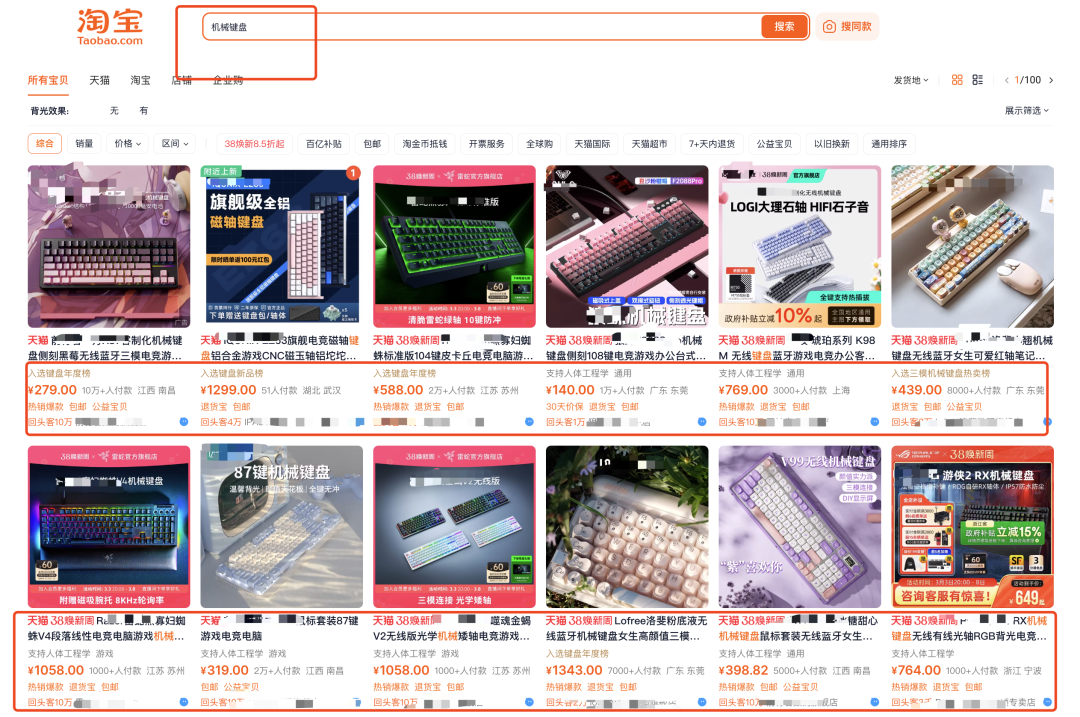Open 清腾雷蛇绿轴 green keyboard image
Viewport: 1080px width, 717px height.
pos(454,247)
